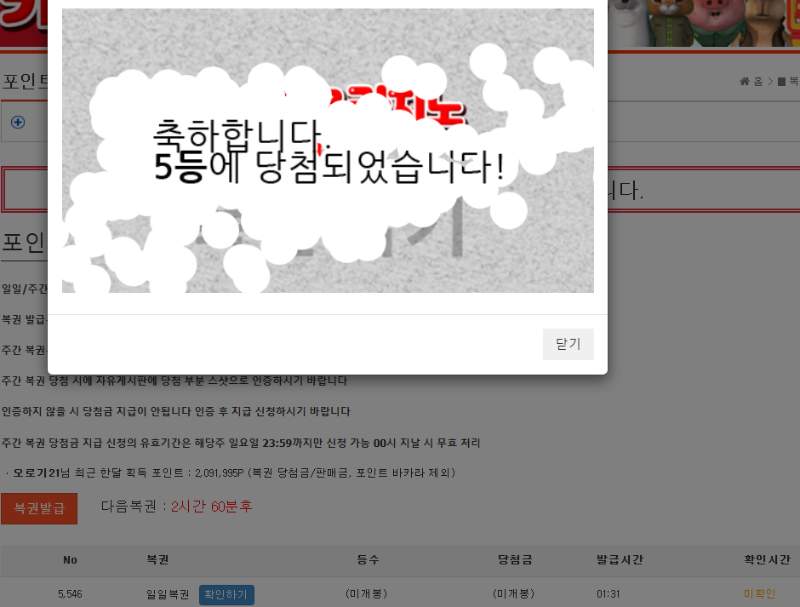Close the lottery result popup with 닫기
800x607 pixels.
(568, 344)
